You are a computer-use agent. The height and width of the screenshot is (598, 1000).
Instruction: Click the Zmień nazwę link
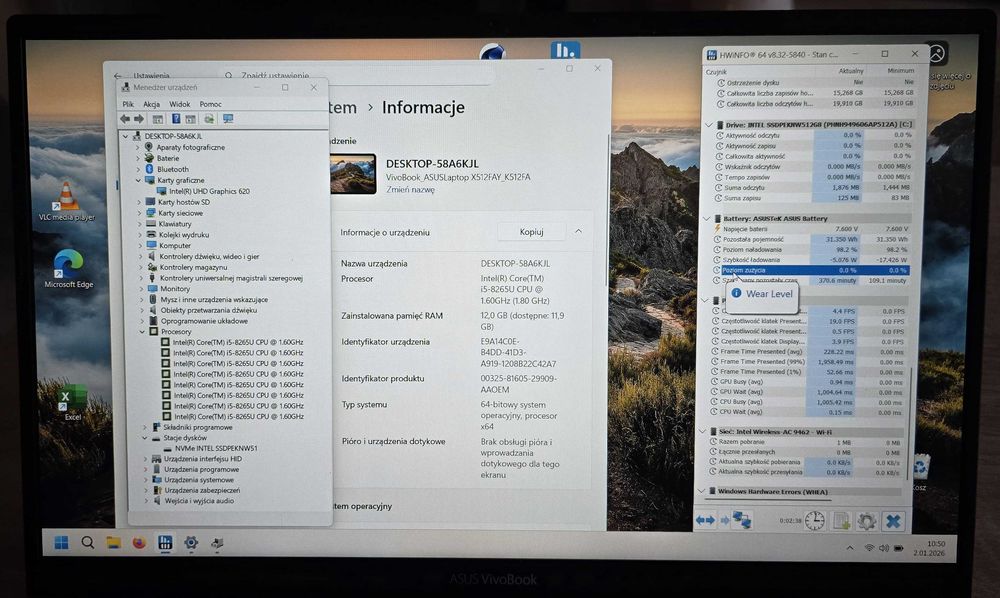(410, 189)
